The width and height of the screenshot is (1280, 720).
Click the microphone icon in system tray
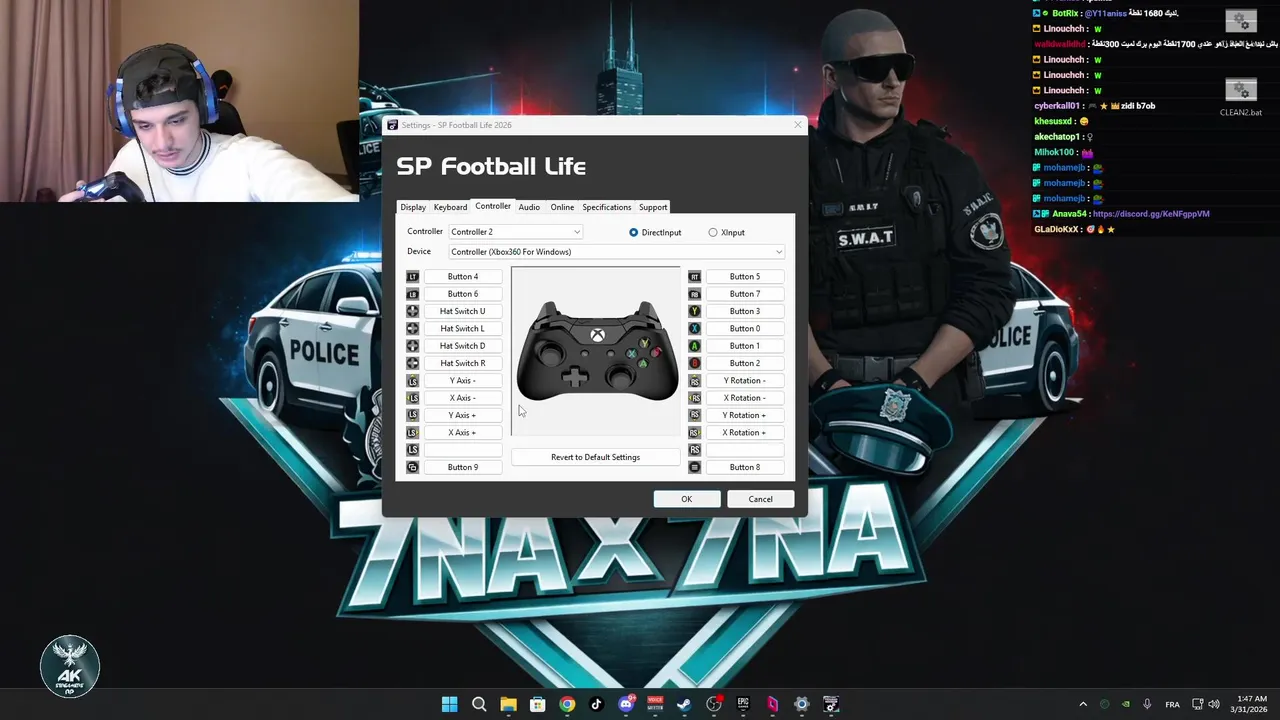pos(1147,704)
